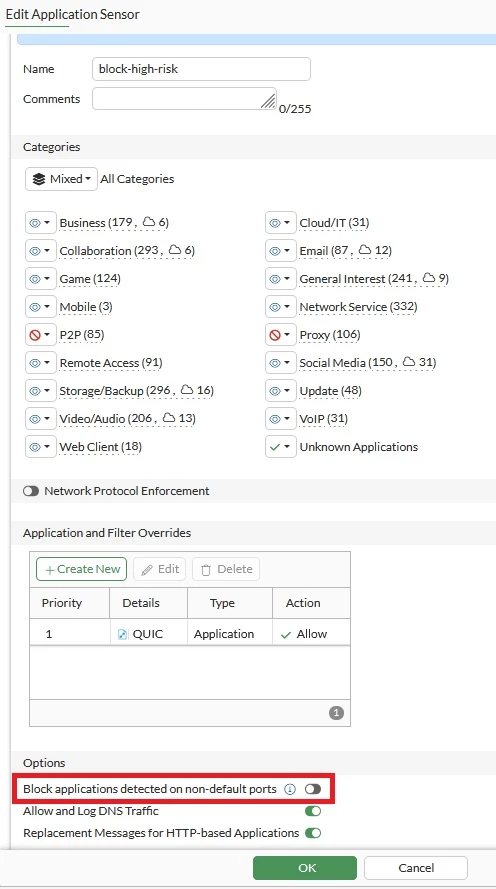
Task: Click the Edit Application Sensor title
Action: [x=73, y=14]
